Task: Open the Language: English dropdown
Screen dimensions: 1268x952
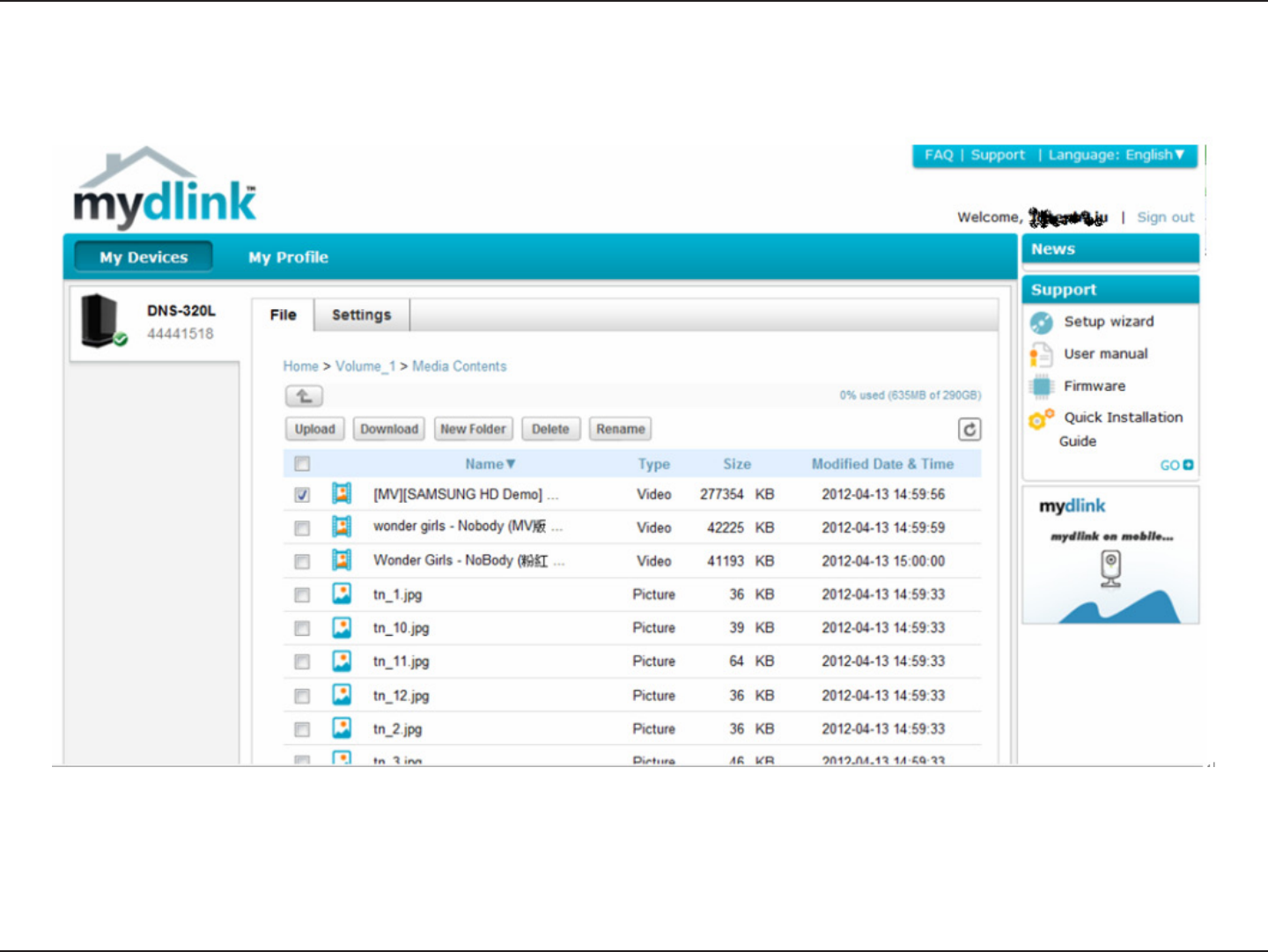Action: pos(1117,155)
